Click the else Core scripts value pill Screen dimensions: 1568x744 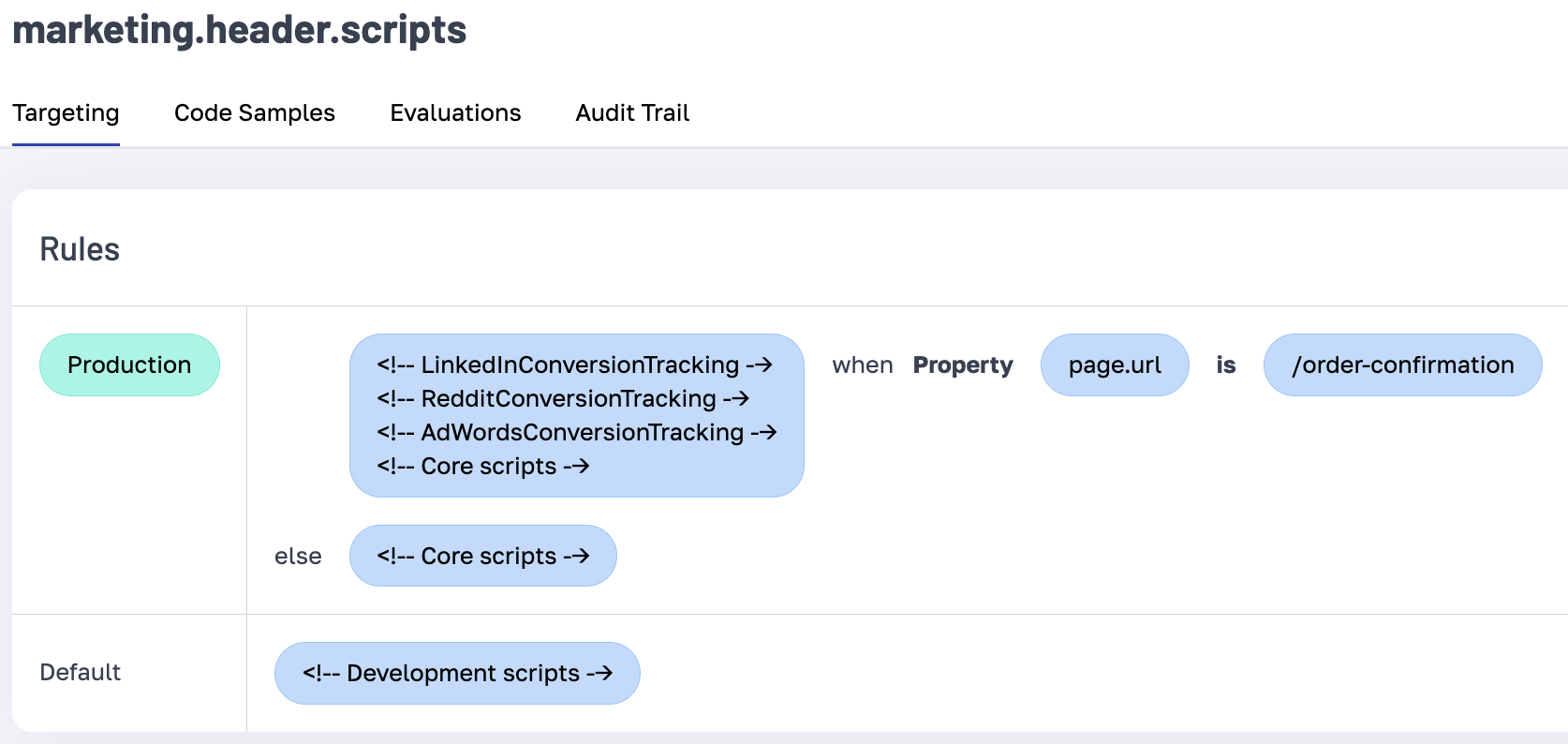tap(483, 556)
